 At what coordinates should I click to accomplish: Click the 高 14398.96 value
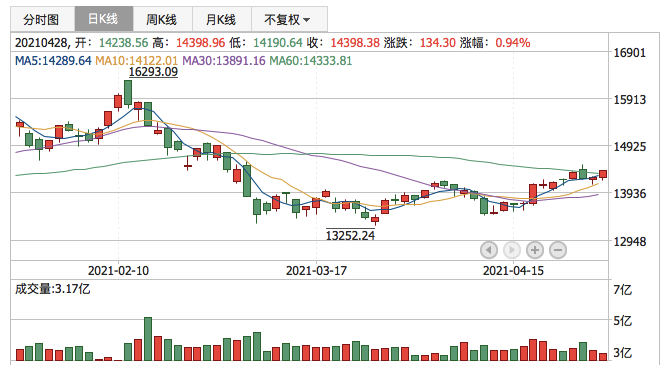click(200, 43)
